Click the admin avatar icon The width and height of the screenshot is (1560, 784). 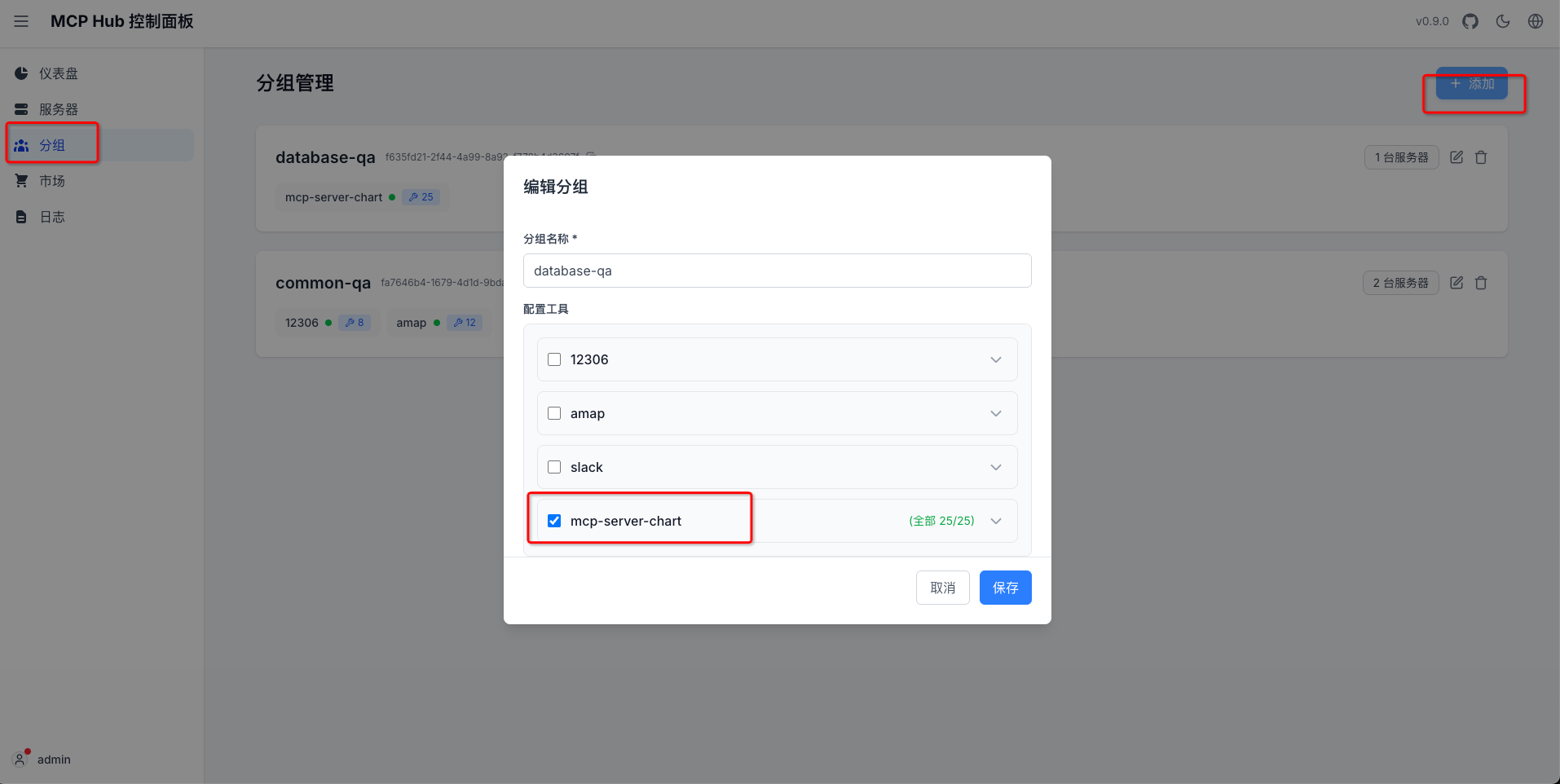pyautogui.click(x=20, y=759)
